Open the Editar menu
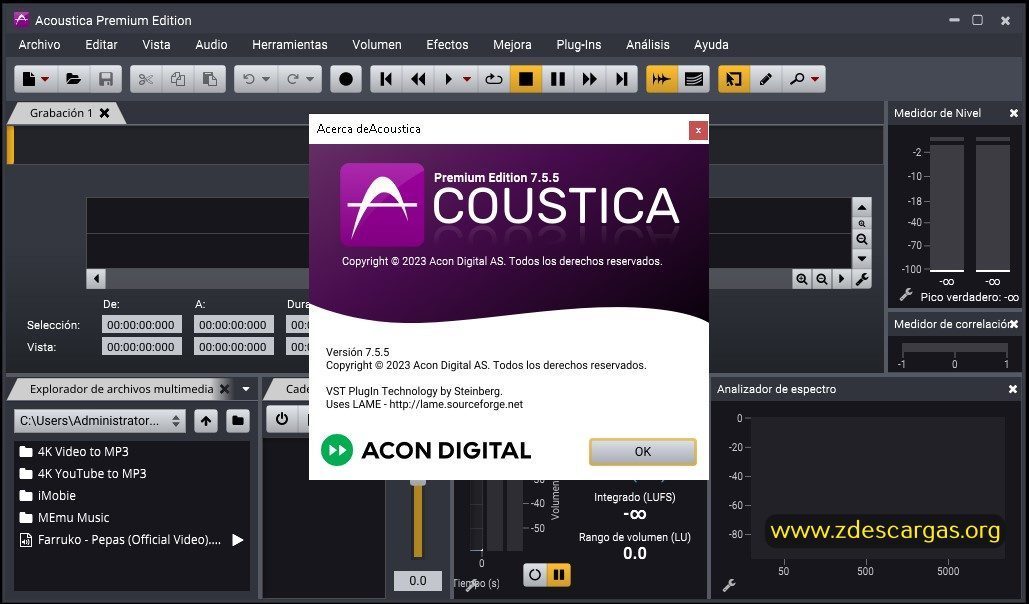Image resolution: width=1029 pixels, height=604 pixels. click(101, 45)
